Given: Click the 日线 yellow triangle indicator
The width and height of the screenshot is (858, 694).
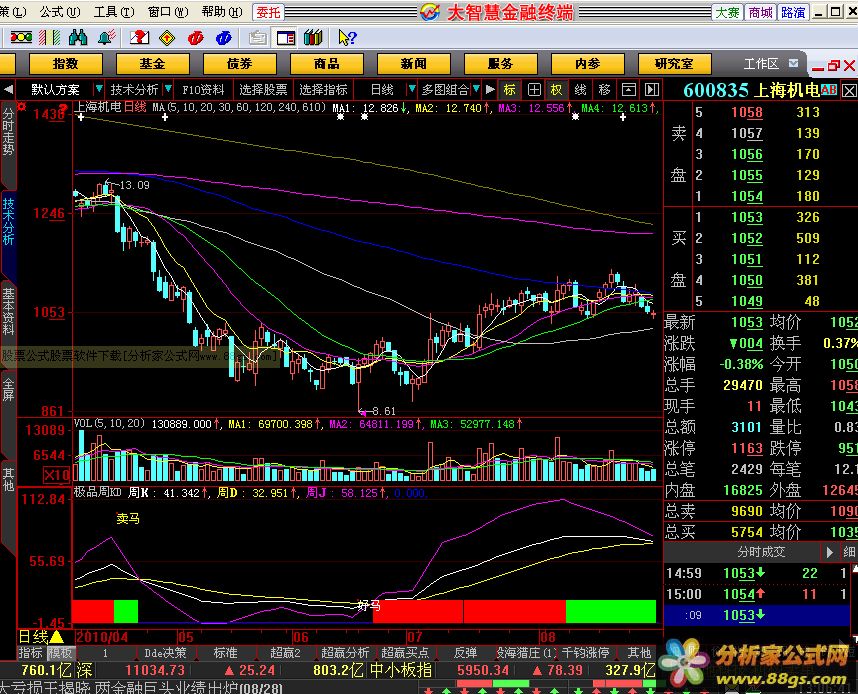Looking at the screenshot, I should tap(57, 637).
